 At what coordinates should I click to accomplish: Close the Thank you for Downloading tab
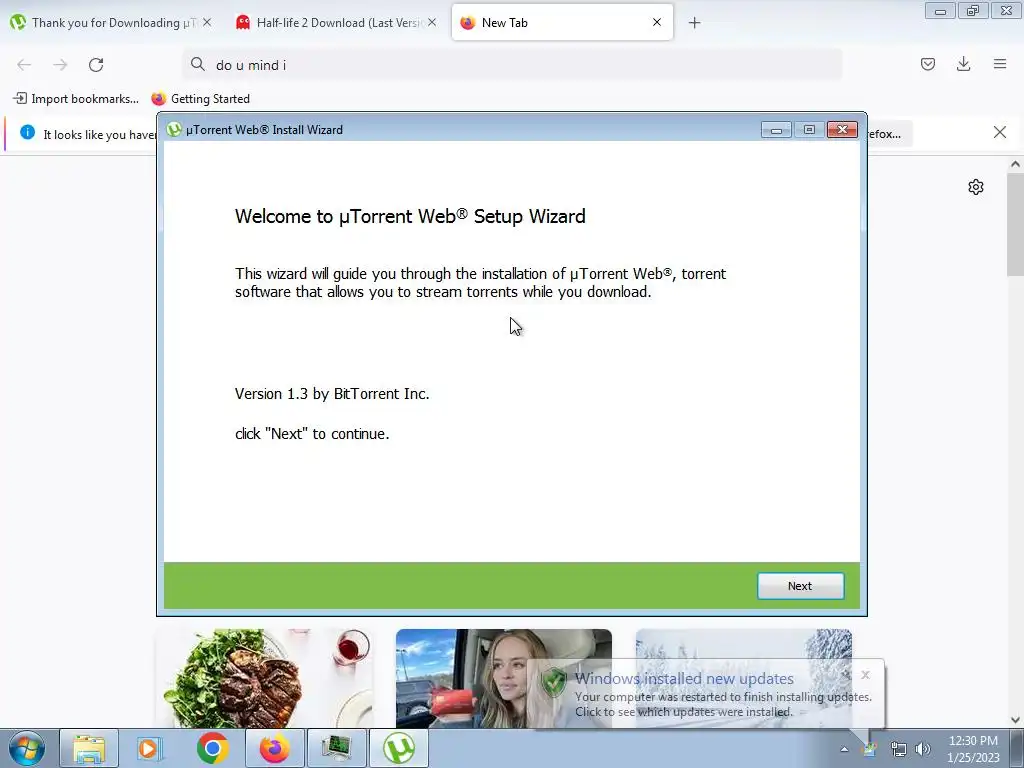click(x=207, y=22)
